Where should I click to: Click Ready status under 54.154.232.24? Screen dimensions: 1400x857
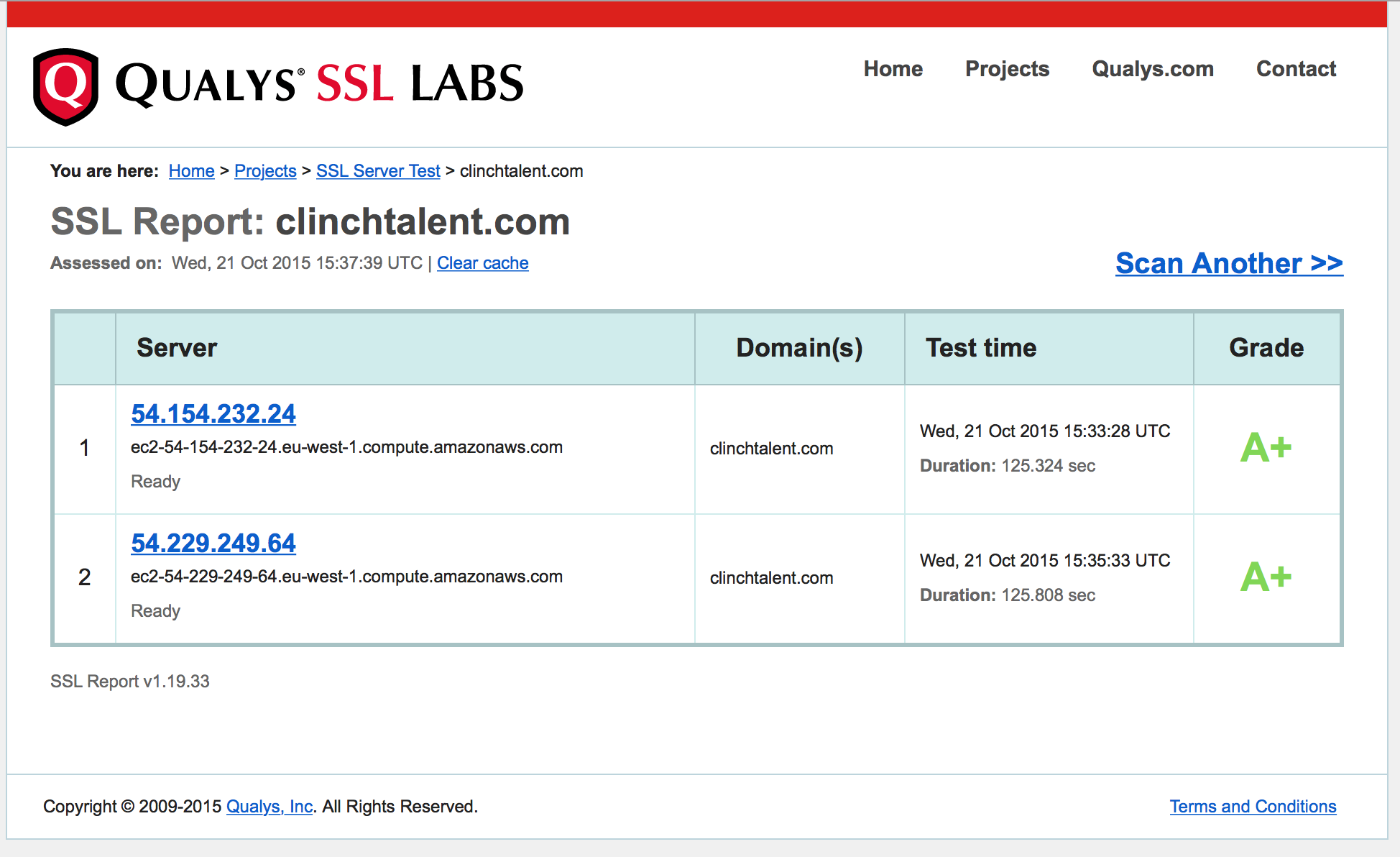pyautogui.click(x=155, y=482)
